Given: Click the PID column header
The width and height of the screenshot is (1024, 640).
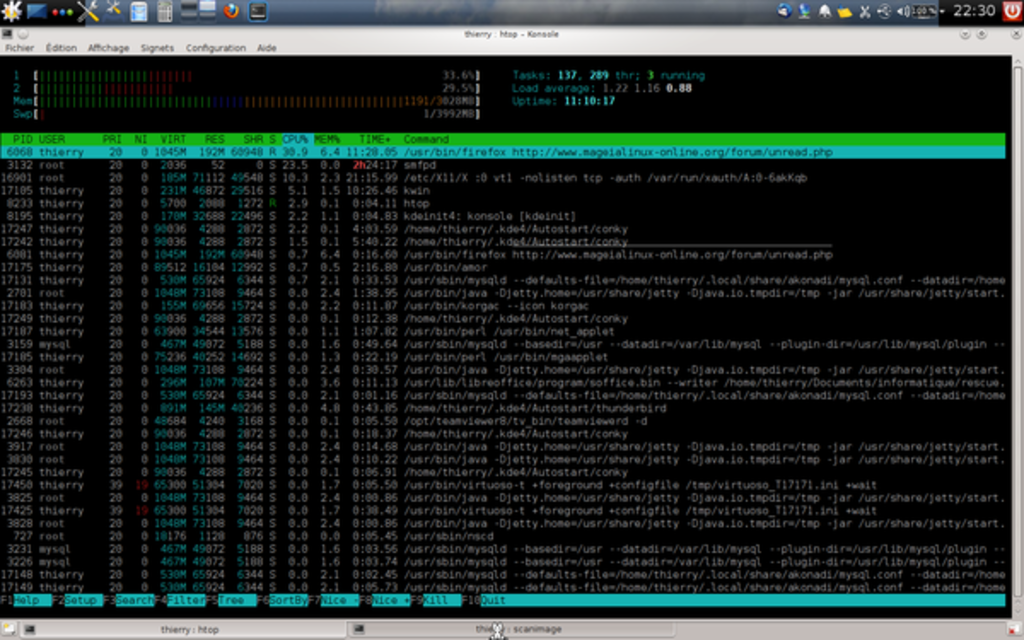Looking at the screenshot, I should click(x=22, y=139).
